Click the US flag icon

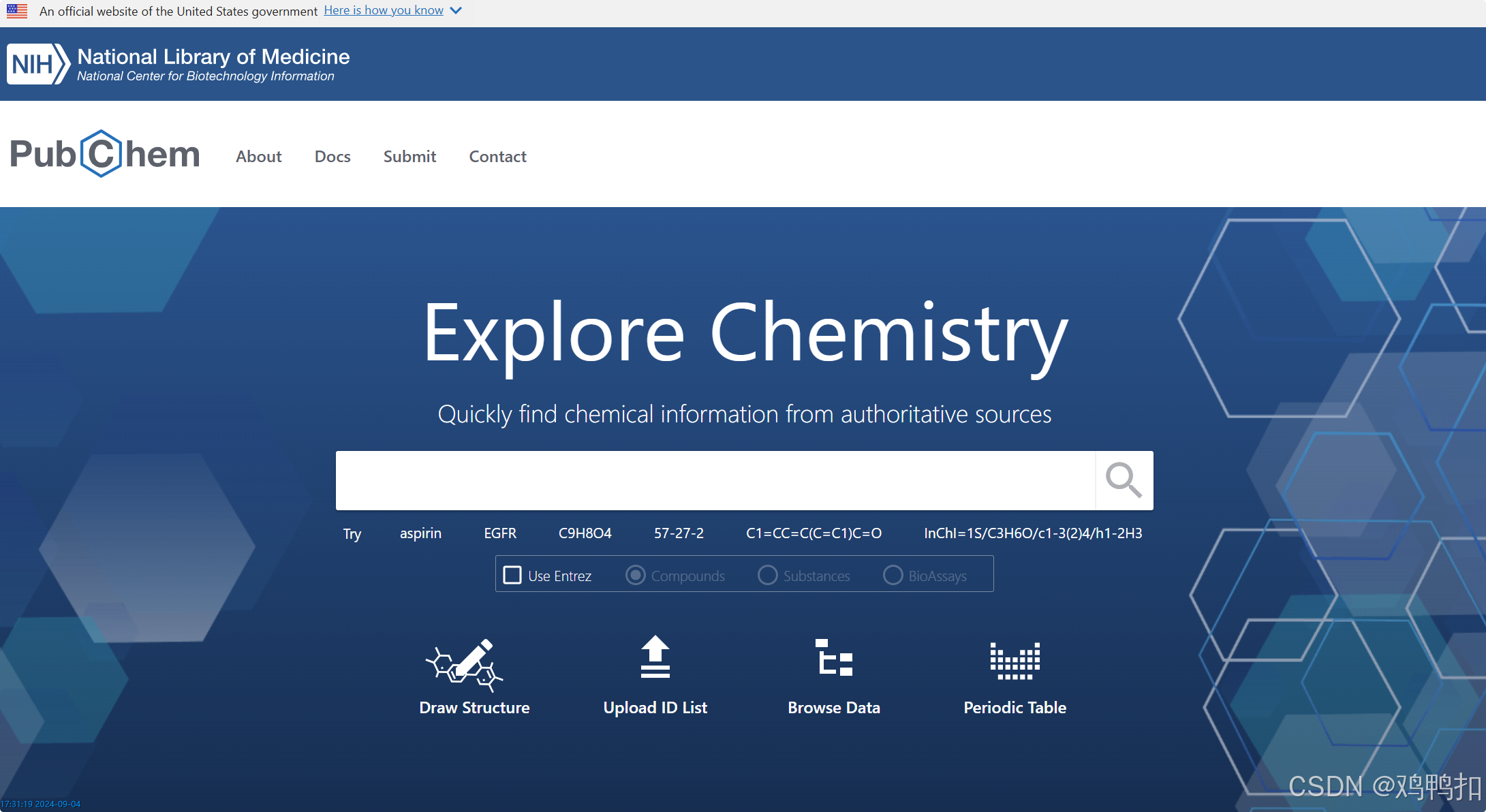(17, 11)
